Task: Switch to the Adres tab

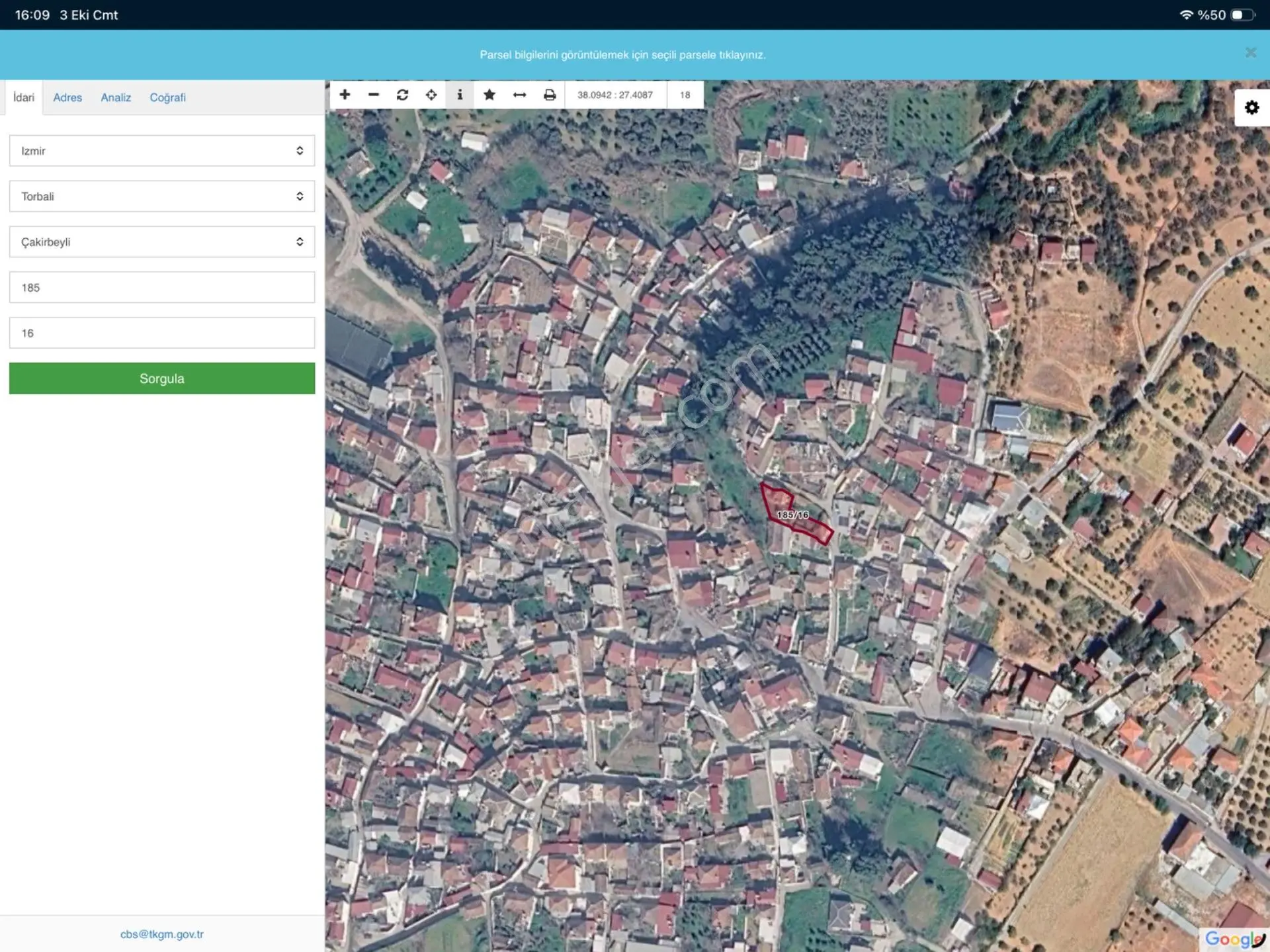Action: pos(67,97)
